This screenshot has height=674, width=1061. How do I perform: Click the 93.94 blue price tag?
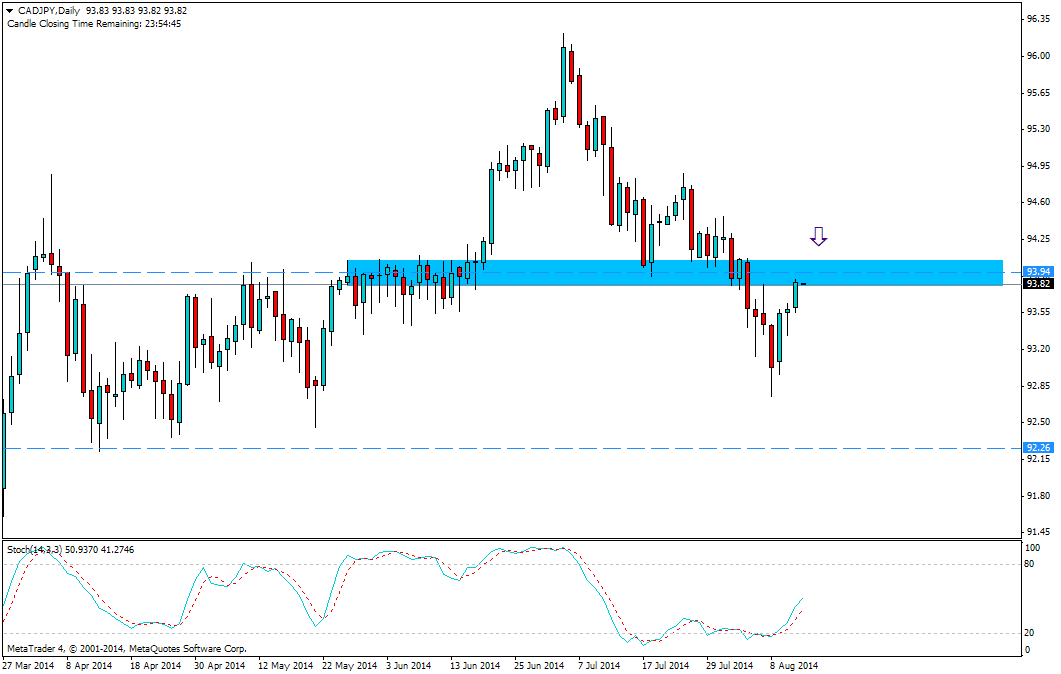pos(1038,272)
